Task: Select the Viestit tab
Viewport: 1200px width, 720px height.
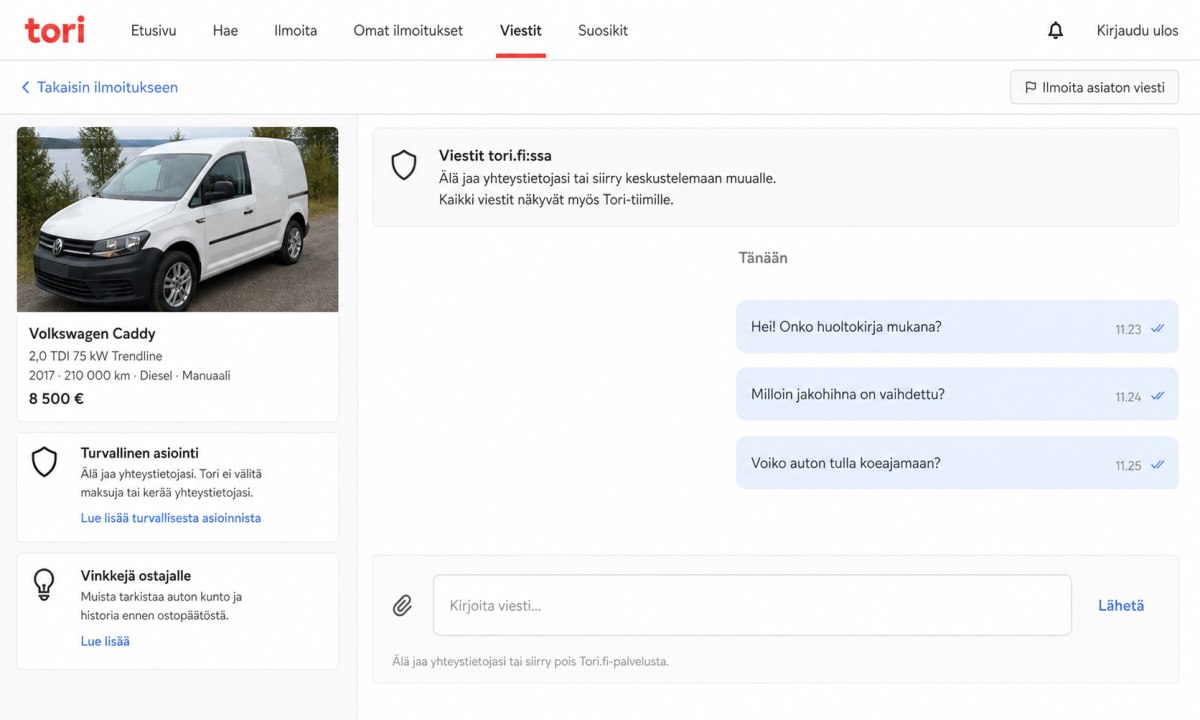Action: (521, 31)
